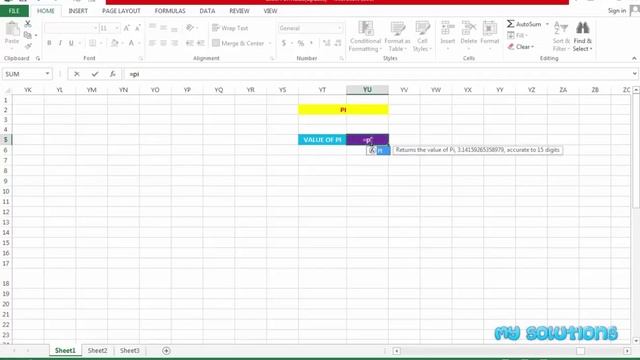Click the yellow PI header cell
The width and height of the screenshot is (640, 360).
343,109
